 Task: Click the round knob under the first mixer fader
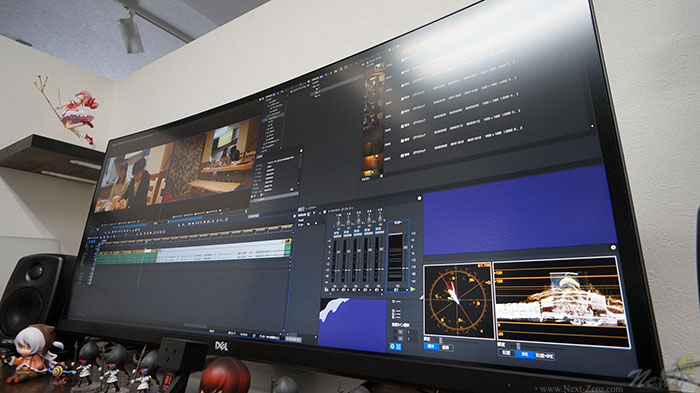[x=333, y=290]
